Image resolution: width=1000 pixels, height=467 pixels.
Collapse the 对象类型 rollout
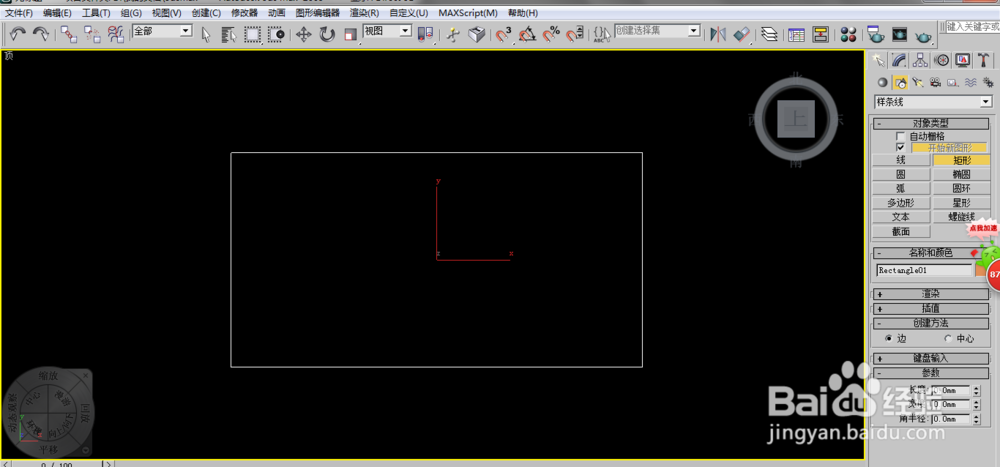(930, 124)
